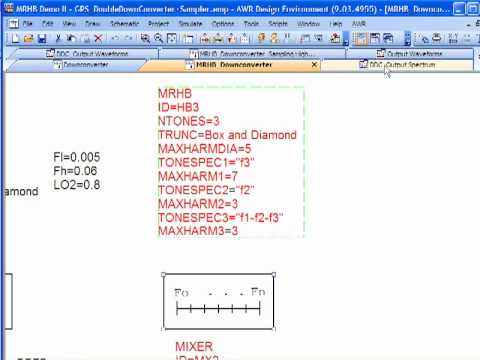Screen dimensions: 480x360
Task: Open the AWR menu
Action: tap(359, 24)
